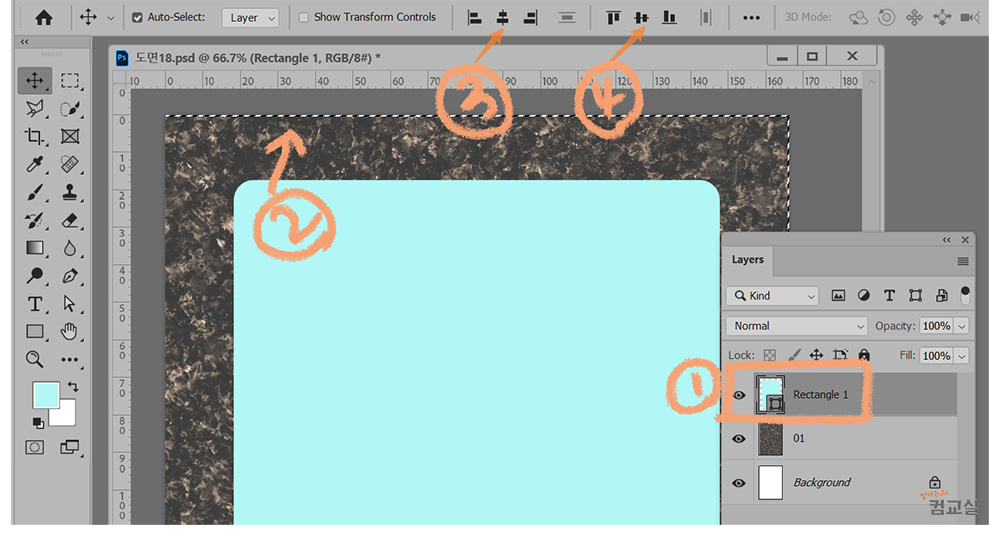
Task: Click the foreground color swatch
Action: pyautogui.click(x=46, y=395)
